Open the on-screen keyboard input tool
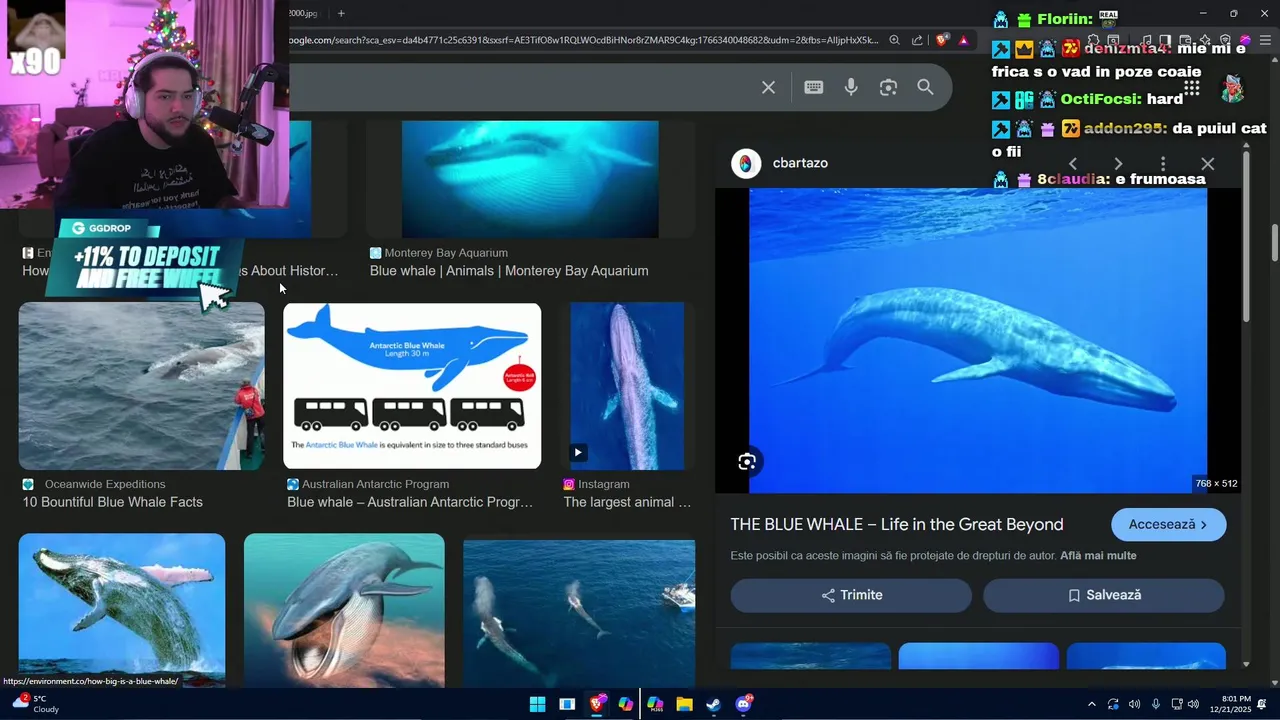The image size is (1280, 720). [x=814, y=87]
